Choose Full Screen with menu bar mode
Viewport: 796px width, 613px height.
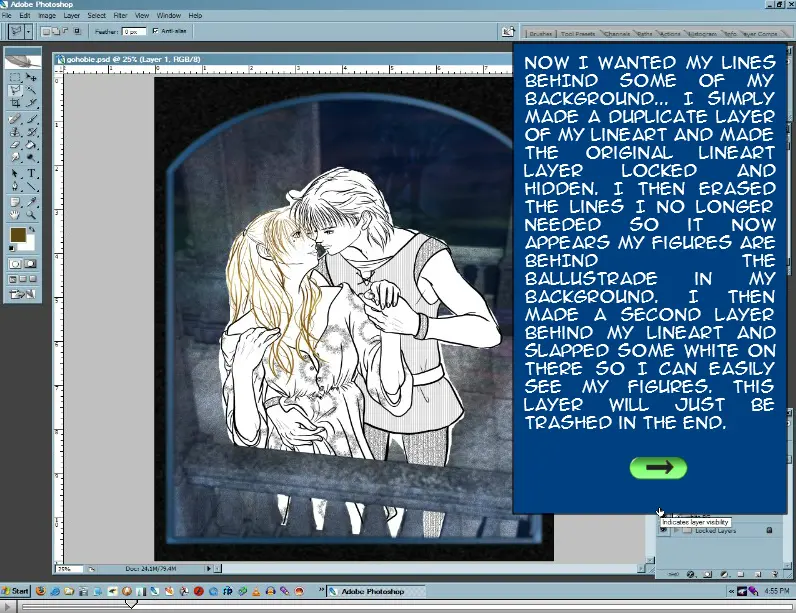click(23, 279)
